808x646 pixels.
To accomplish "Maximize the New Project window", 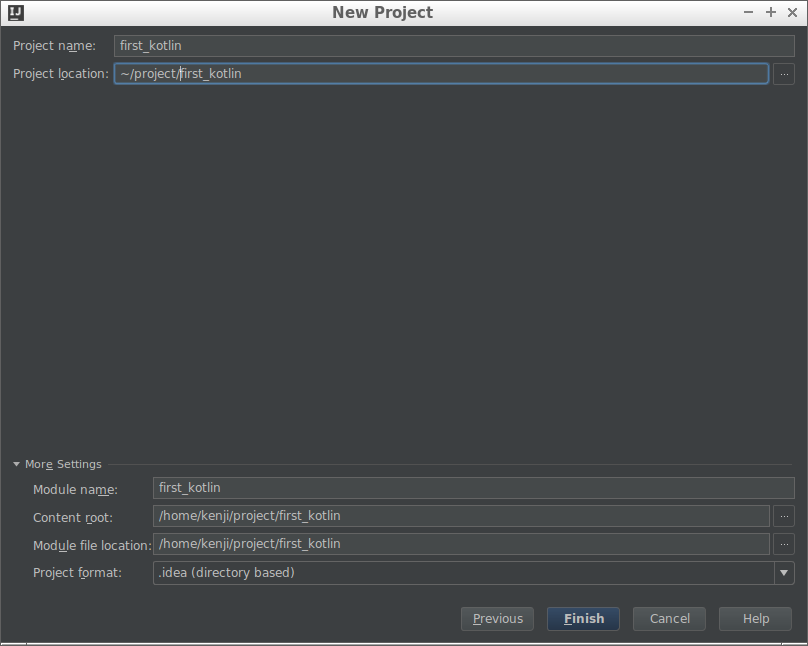I will (x=770, y=13).
